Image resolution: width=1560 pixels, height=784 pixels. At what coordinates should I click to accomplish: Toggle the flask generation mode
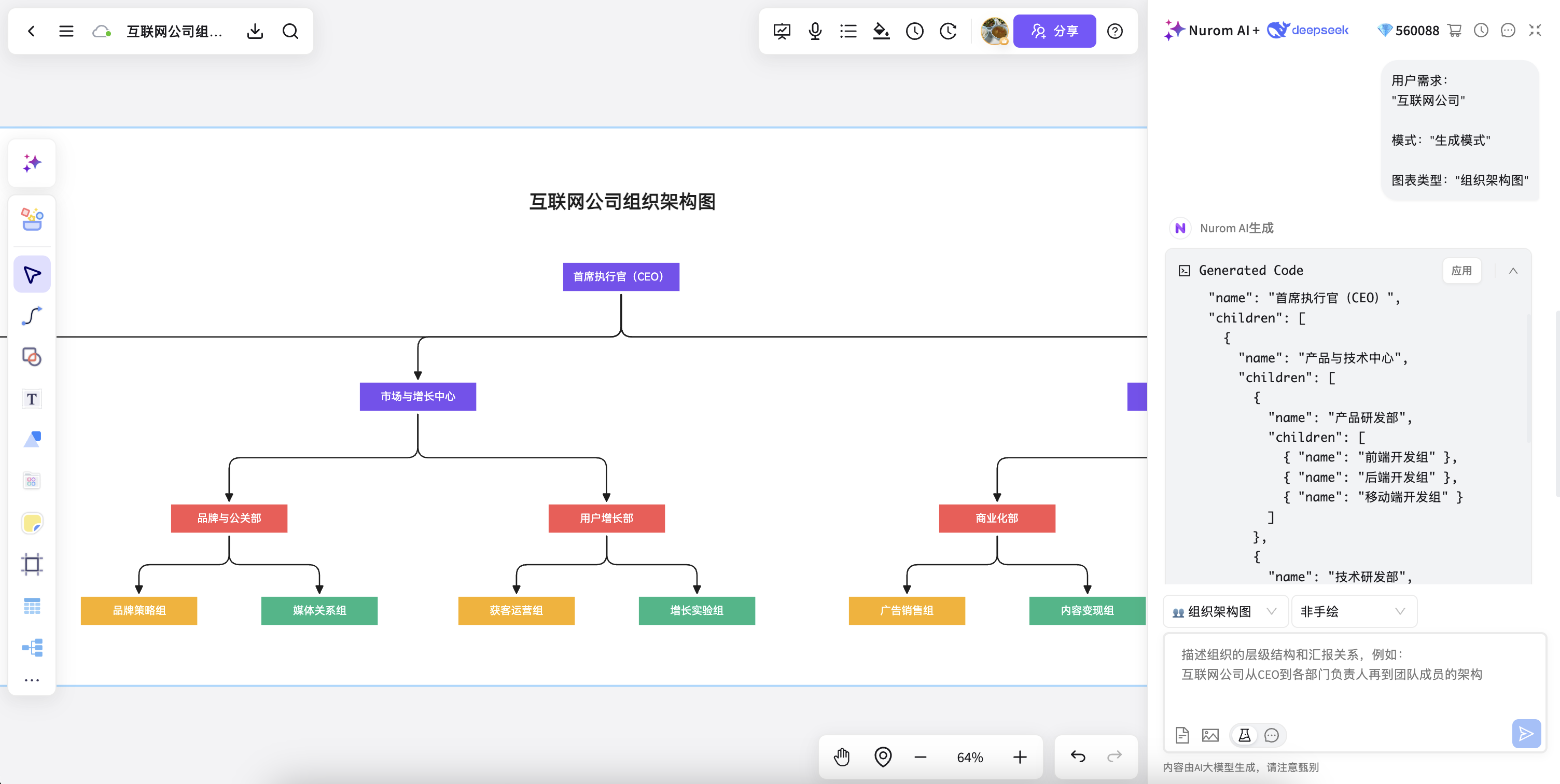coord(1244,735)
